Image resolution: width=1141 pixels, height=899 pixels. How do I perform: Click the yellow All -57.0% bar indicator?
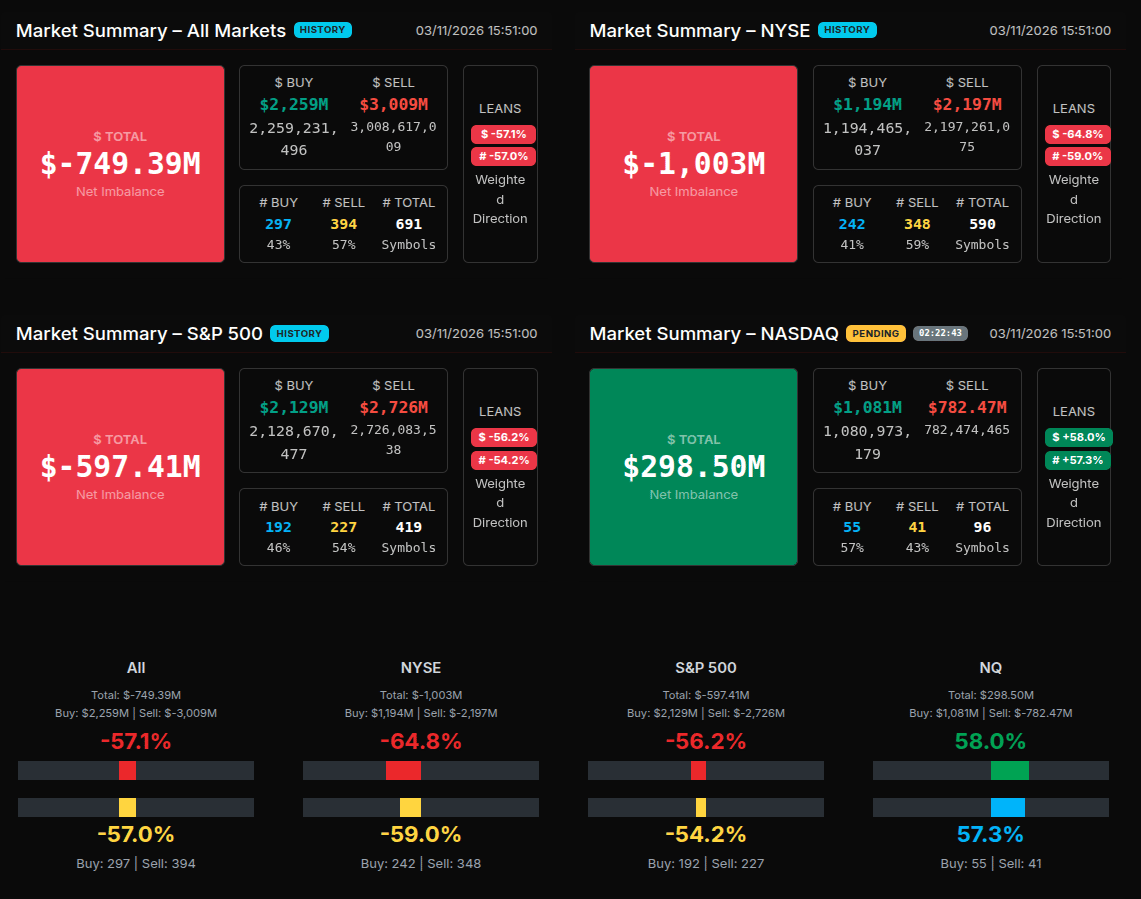(127, 807)
